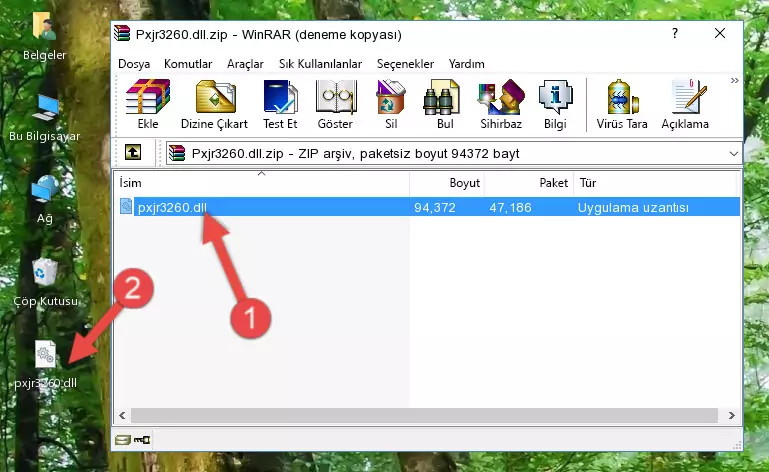Click the 94,372 size value
The image size is (769, 472).
(435, 208)
